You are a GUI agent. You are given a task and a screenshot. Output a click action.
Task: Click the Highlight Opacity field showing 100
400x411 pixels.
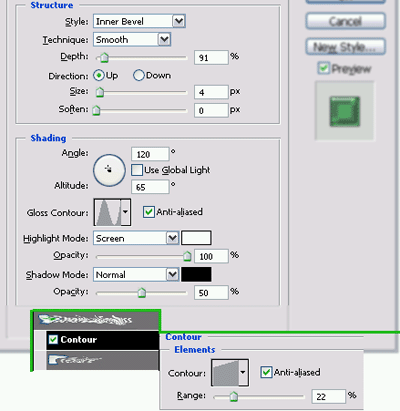click(211, 256)
